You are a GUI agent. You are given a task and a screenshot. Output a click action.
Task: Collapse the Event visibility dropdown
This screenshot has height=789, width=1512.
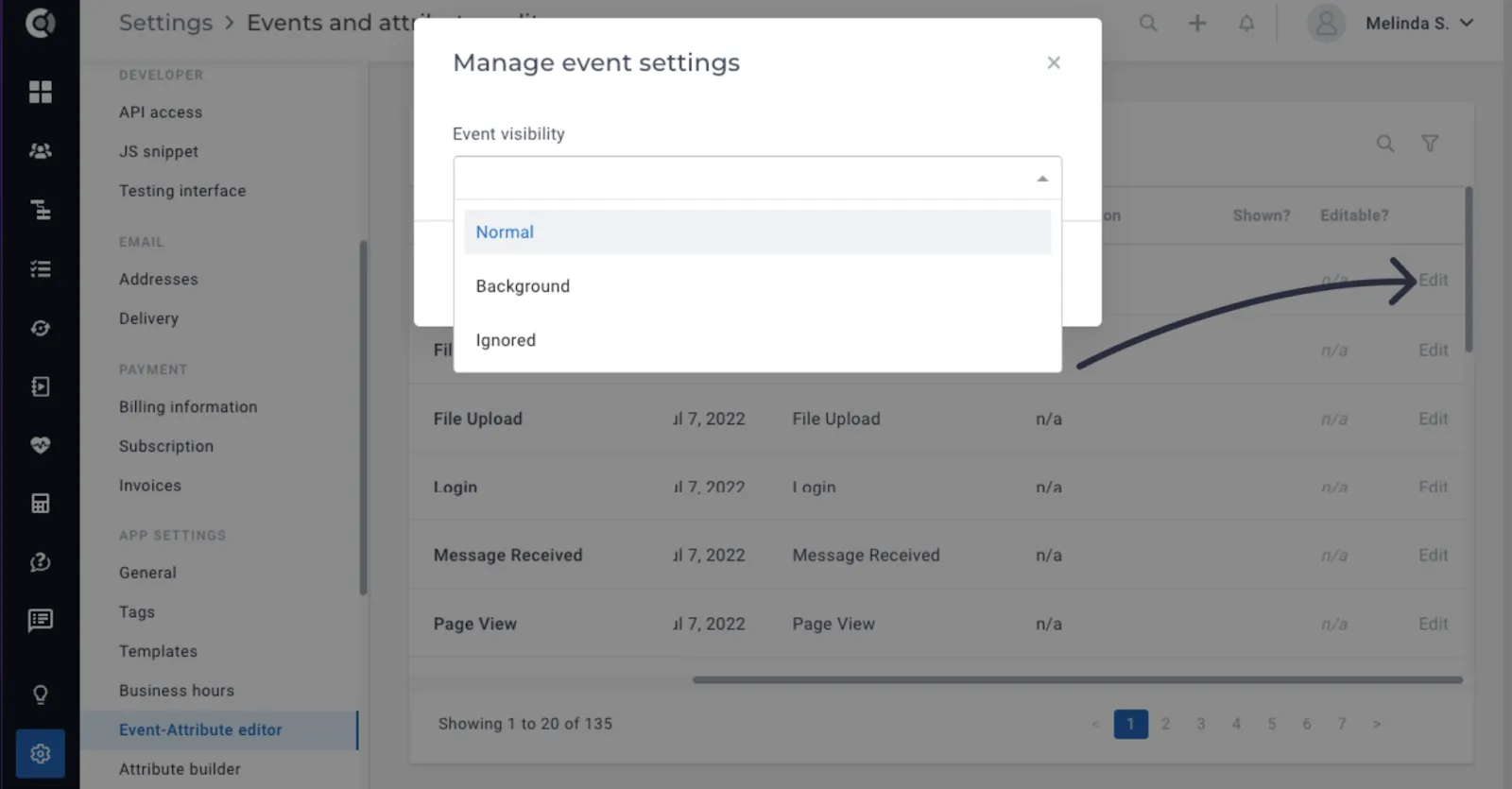(x=1042, y=179)
